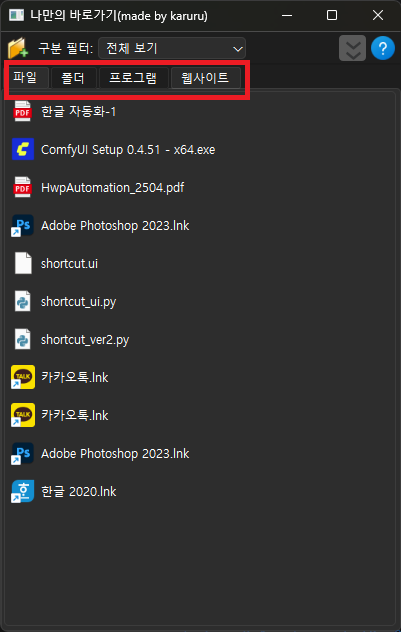Minimize the 나만의 바로가기 window

pyautogui.click(x=287, y=15)
